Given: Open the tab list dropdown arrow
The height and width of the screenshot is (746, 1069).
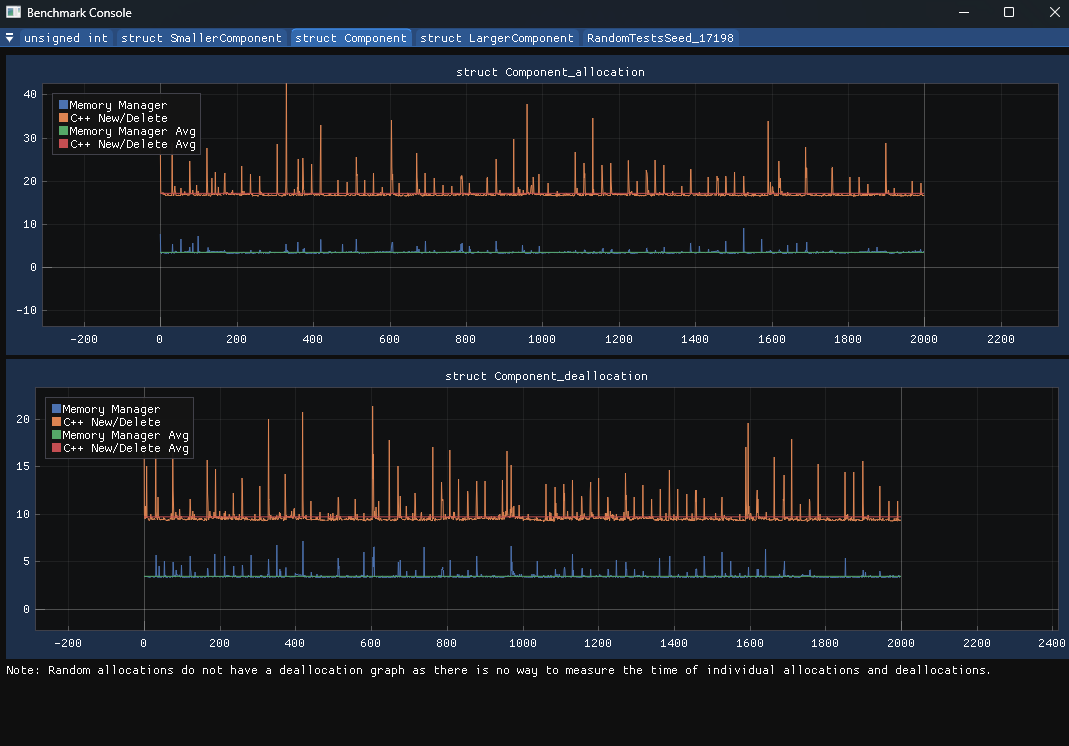Looking at the screenshot, I should (x=9, y=38).
